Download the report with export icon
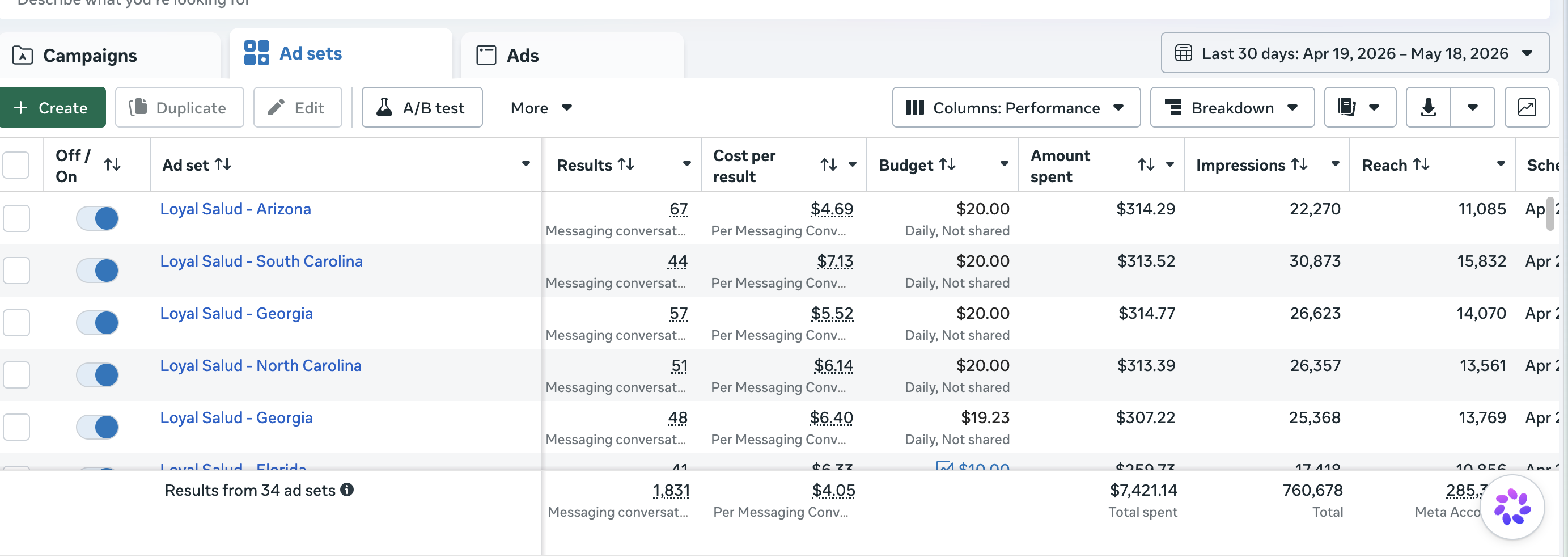Viewport: 1568px width, 557px height. 1428,108
